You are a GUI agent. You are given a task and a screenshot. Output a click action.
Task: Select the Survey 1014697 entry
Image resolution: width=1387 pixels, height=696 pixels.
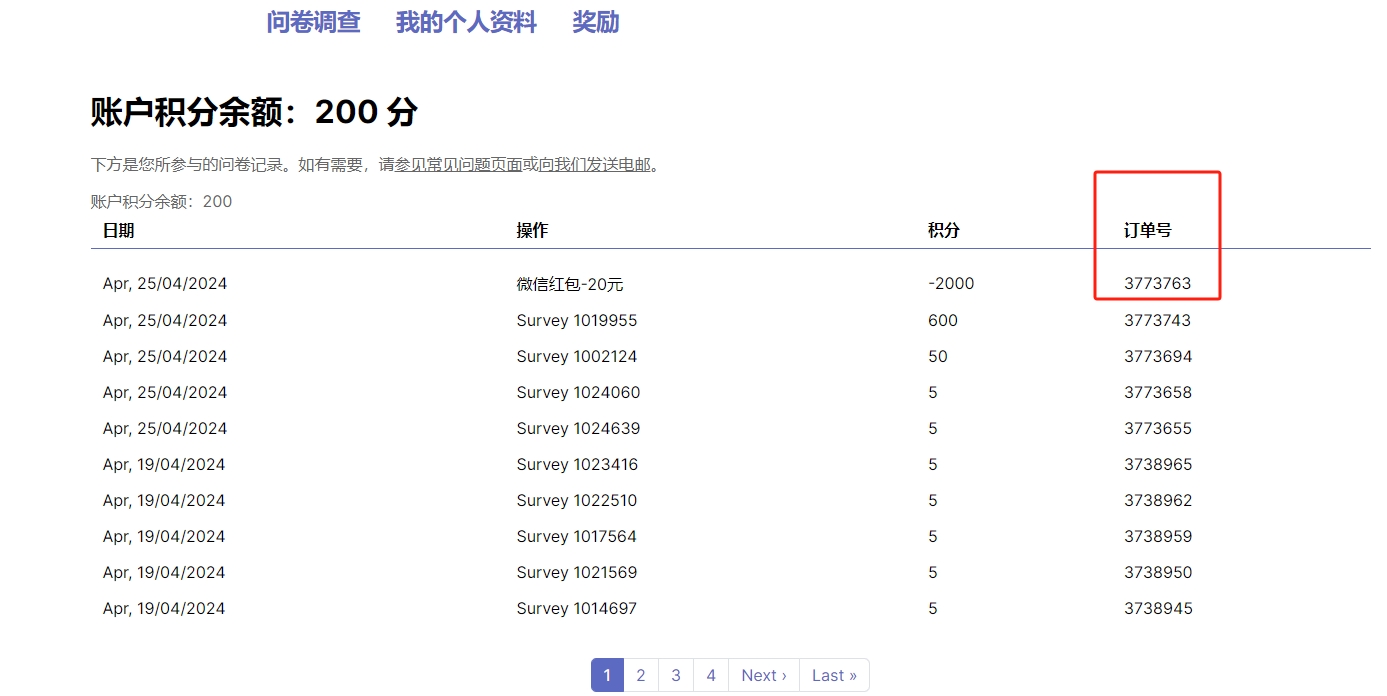point(577,608)
